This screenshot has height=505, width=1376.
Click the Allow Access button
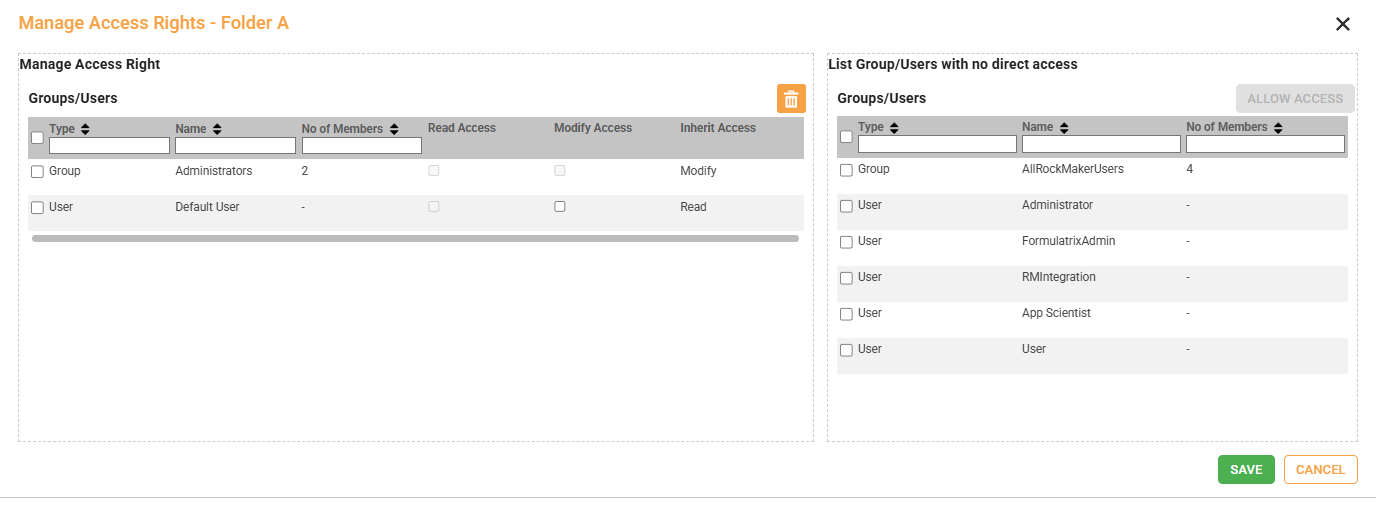[1295, 99]
